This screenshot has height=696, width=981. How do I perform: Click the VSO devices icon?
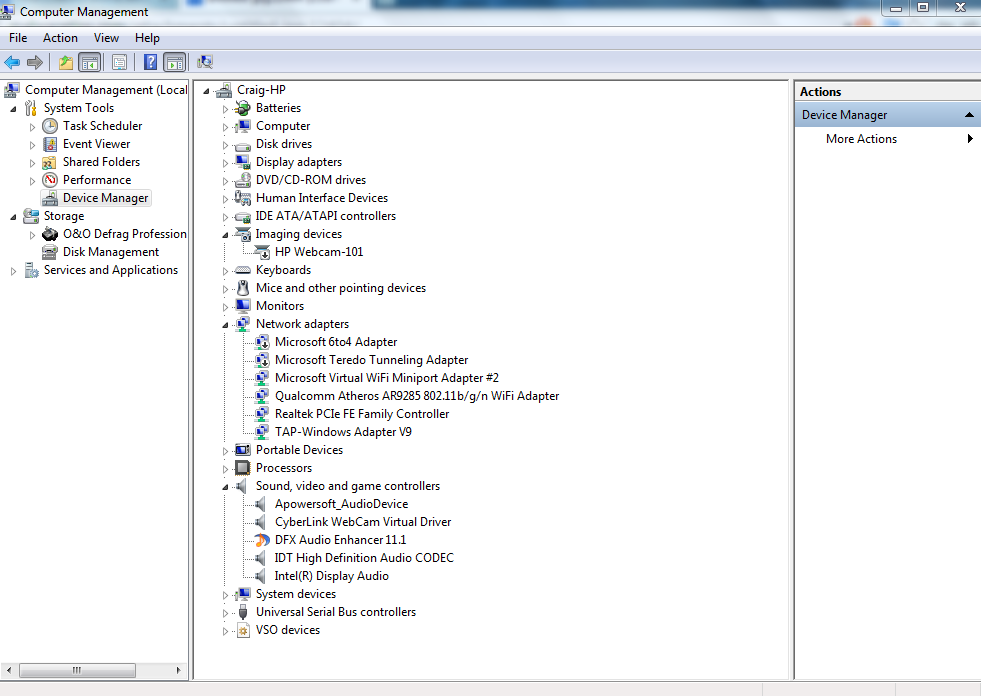pyautogui.click(x=243, y=630)
